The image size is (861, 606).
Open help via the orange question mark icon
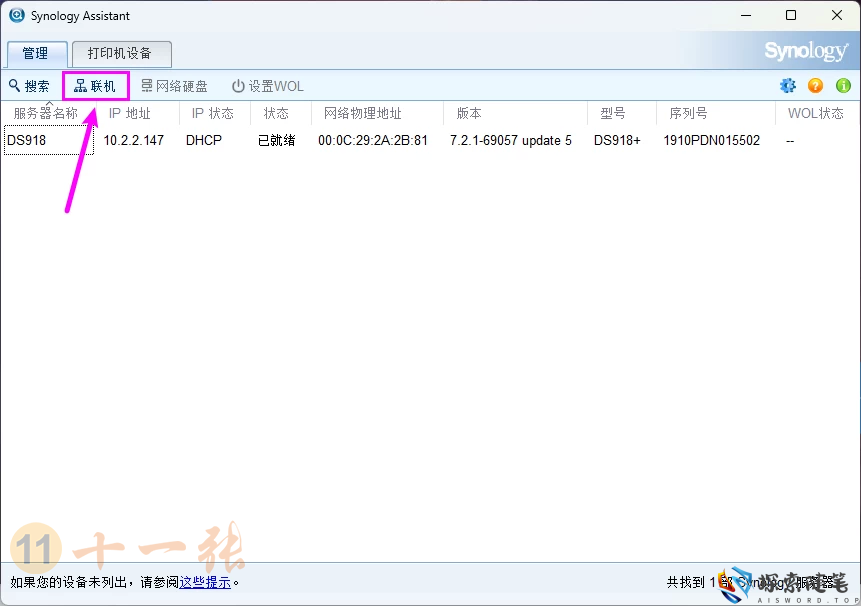tap(815, 85)
